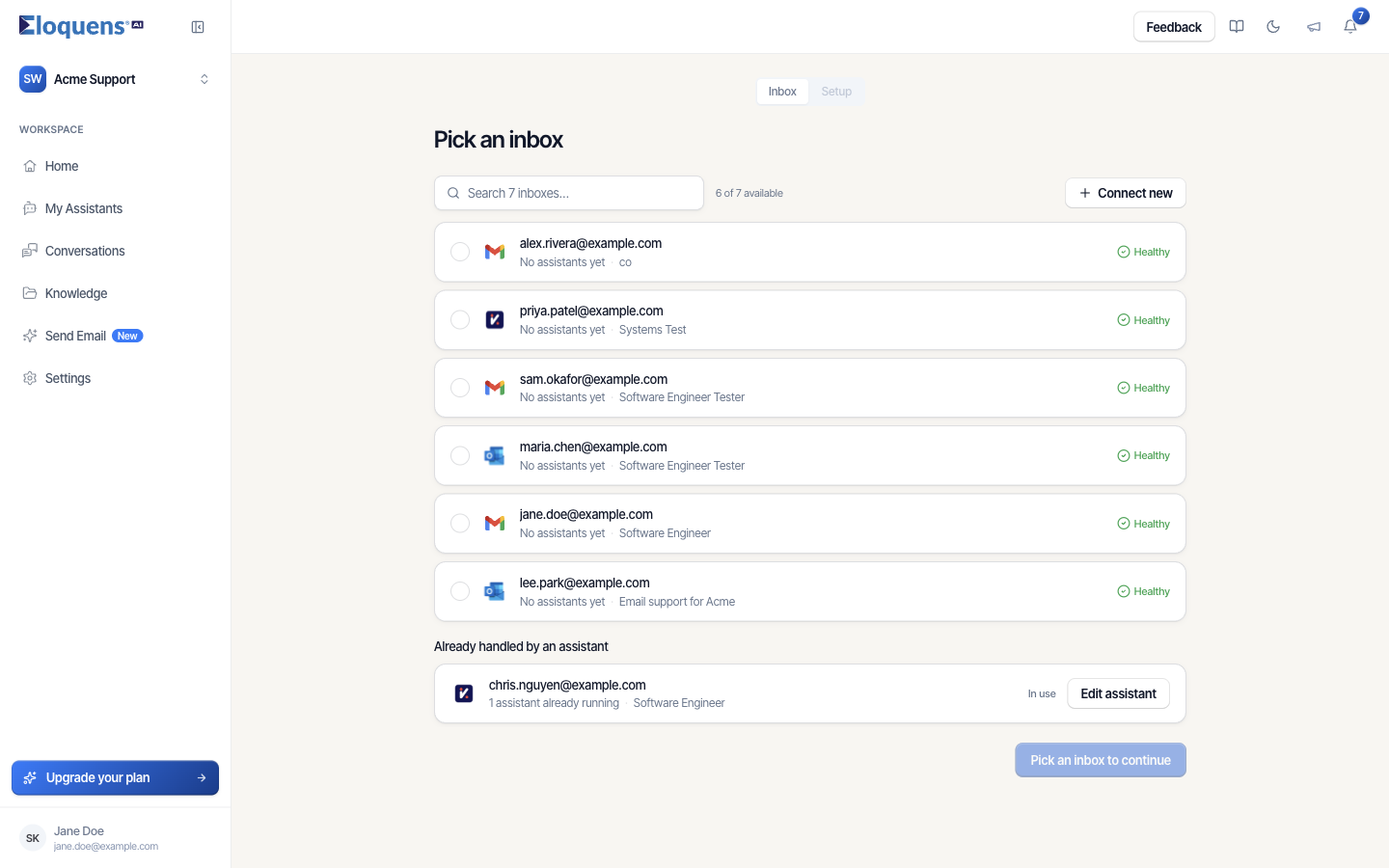1389x868 pixels.
Task: Select the maria.chen@example.com inbox radio
Action: [x=460, y=455]
